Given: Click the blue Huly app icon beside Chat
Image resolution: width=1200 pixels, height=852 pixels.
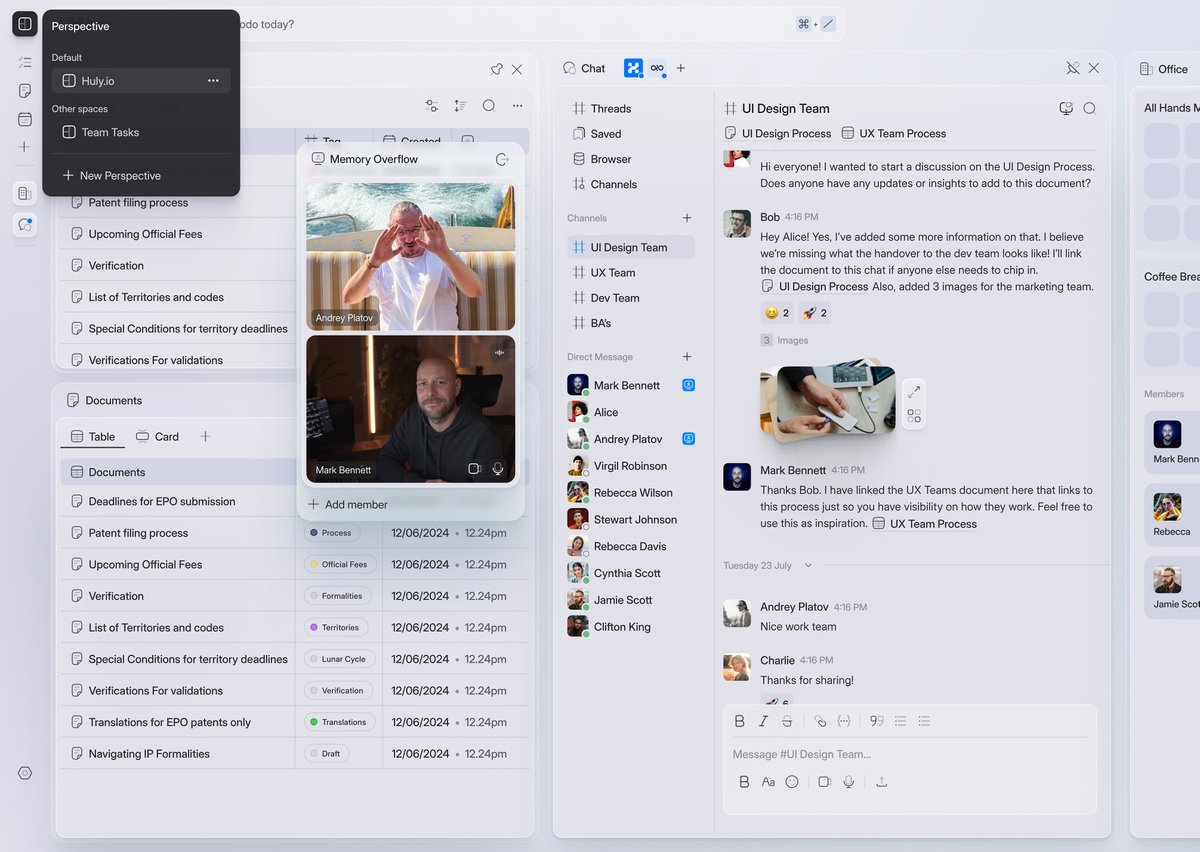Looking at the screenshot, I should click(633, 68).
